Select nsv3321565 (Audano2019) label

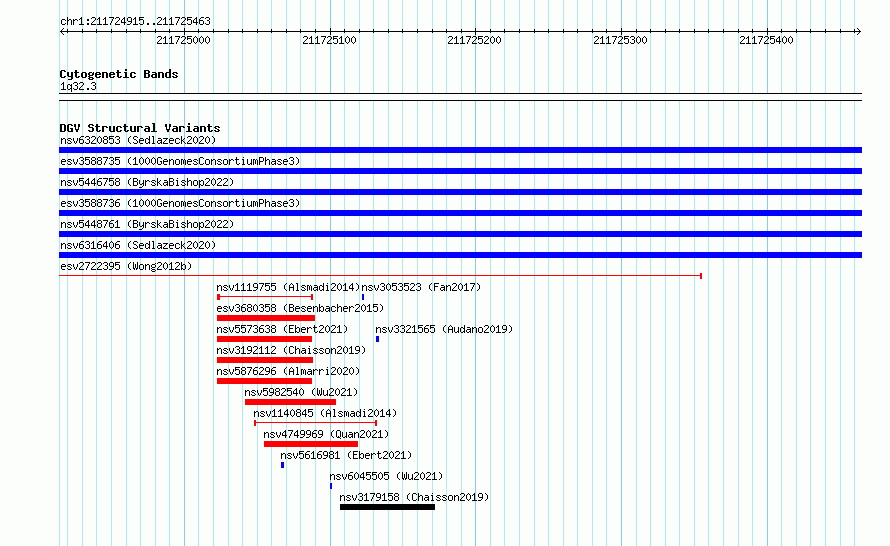pyautogui.click(x=444, y=329)
